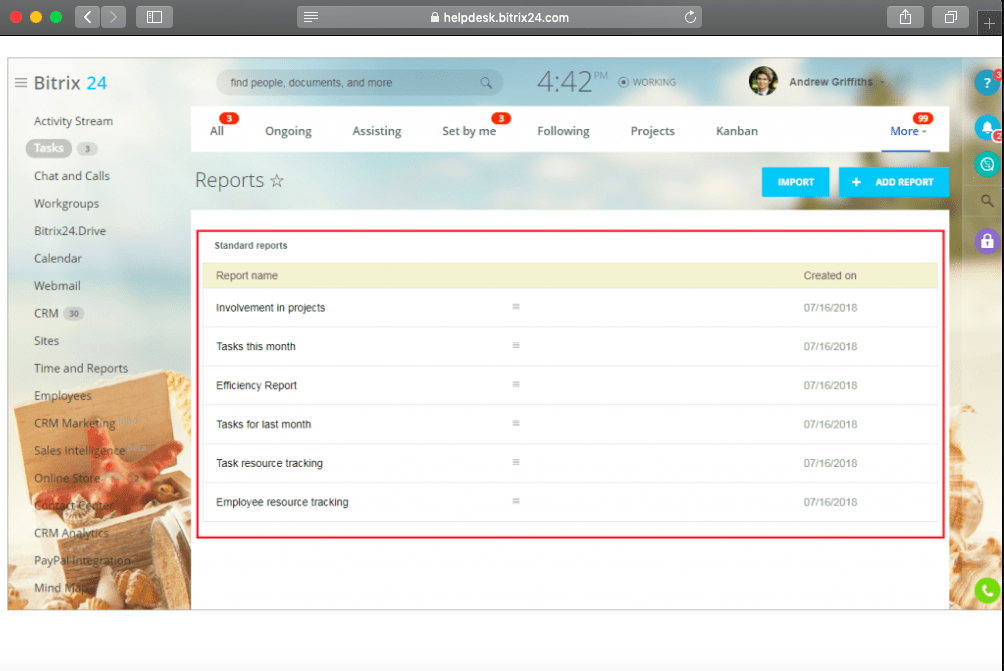
Task: Open the help question mark icon
Action: 987,83
